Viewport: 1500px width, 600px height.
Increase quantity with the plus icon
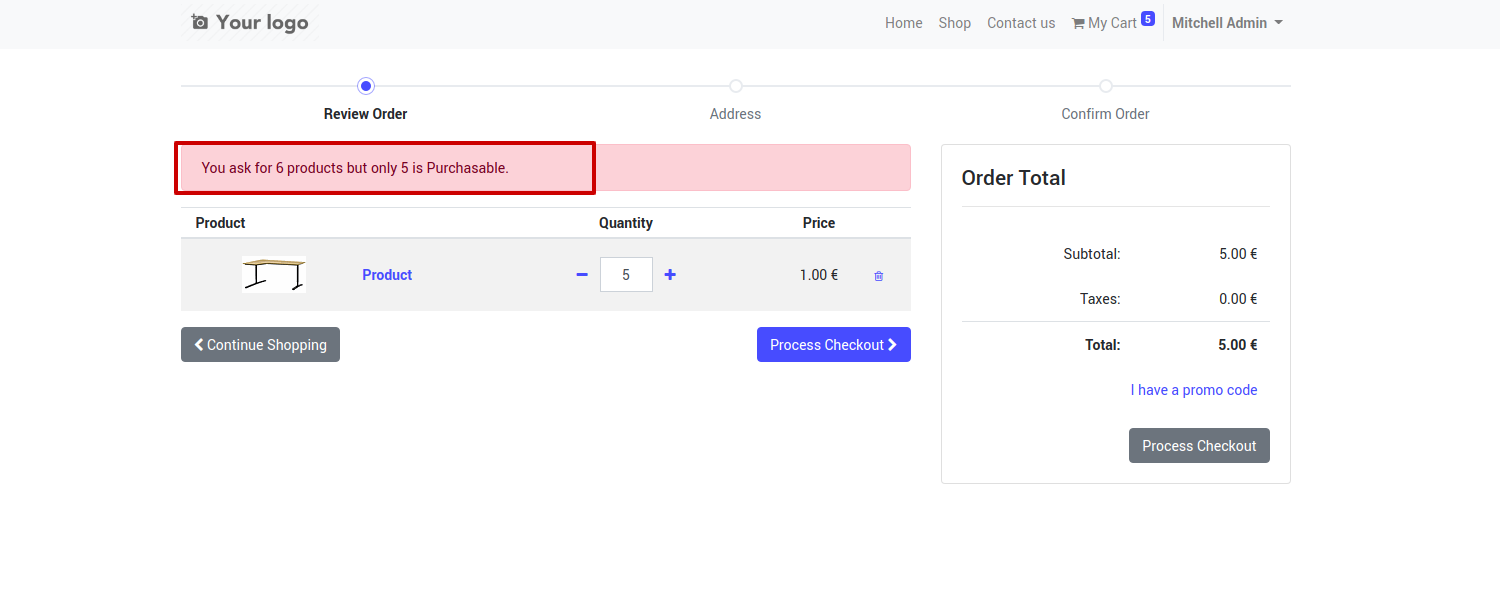pos(670,275)
